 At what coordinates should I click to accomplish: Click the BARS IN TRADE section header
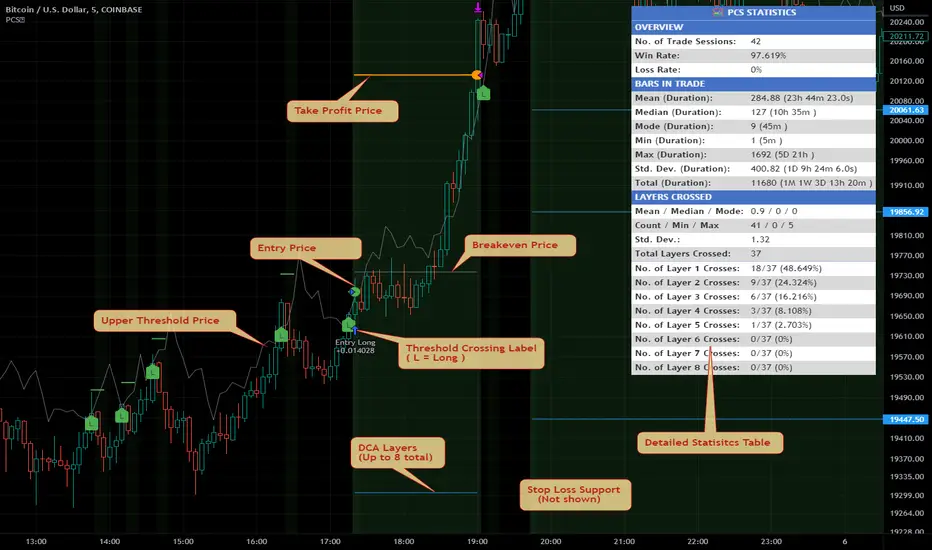753,84
